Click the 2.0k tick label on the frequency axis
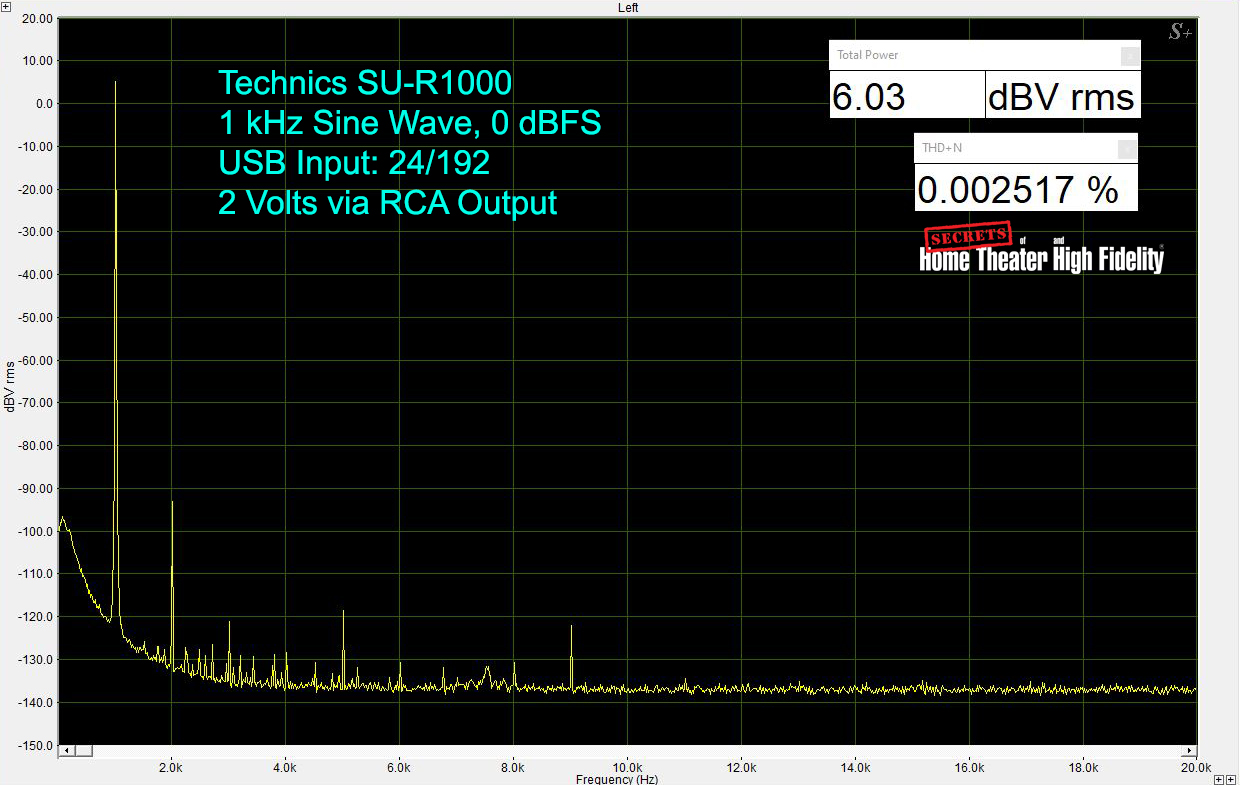Image resolution: width=1240 pixels, height=785 pixels. click(171, 767)
